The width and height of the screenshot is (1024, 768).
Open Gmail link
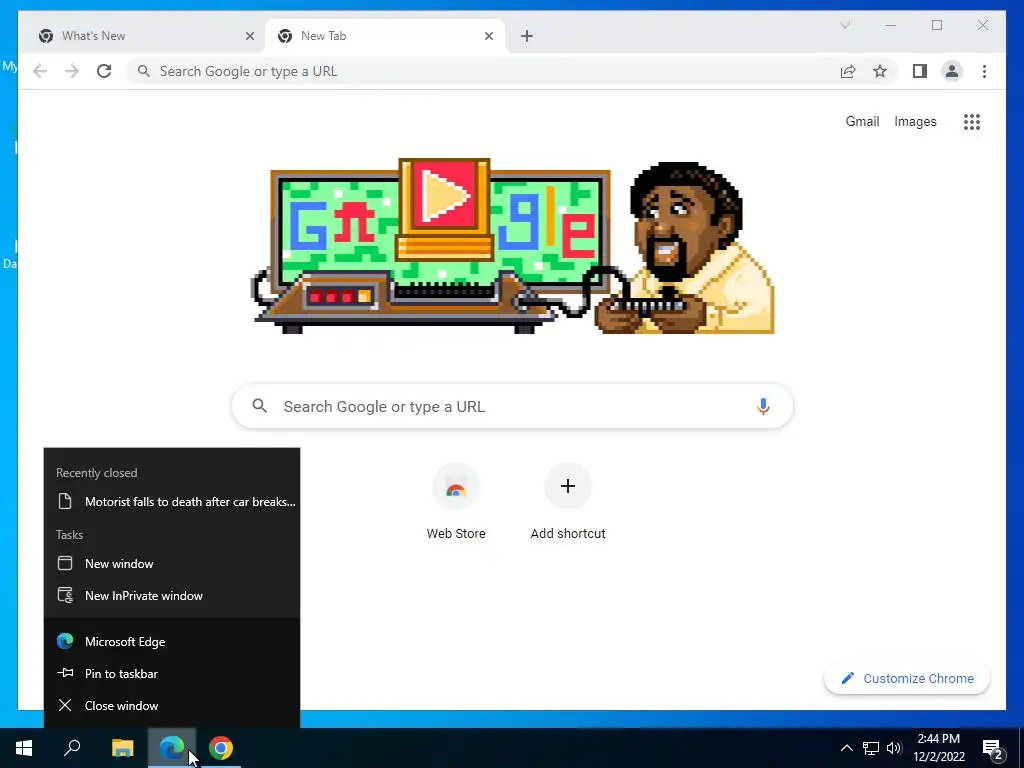pyautogui.click(x=862, y=121)
